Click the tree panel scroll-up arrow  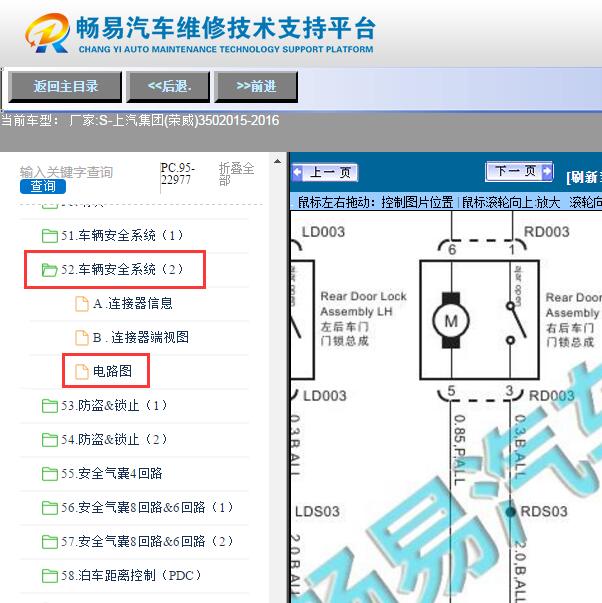pos(277,162)
